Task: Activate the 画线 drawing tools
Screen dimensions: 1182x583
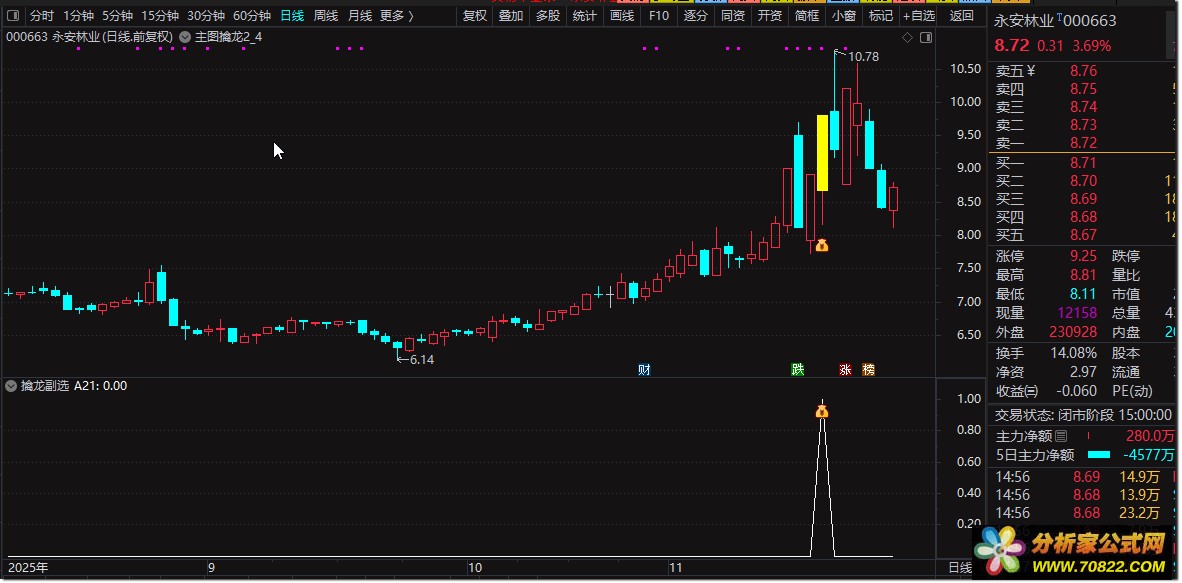Action: coord(622,16)
